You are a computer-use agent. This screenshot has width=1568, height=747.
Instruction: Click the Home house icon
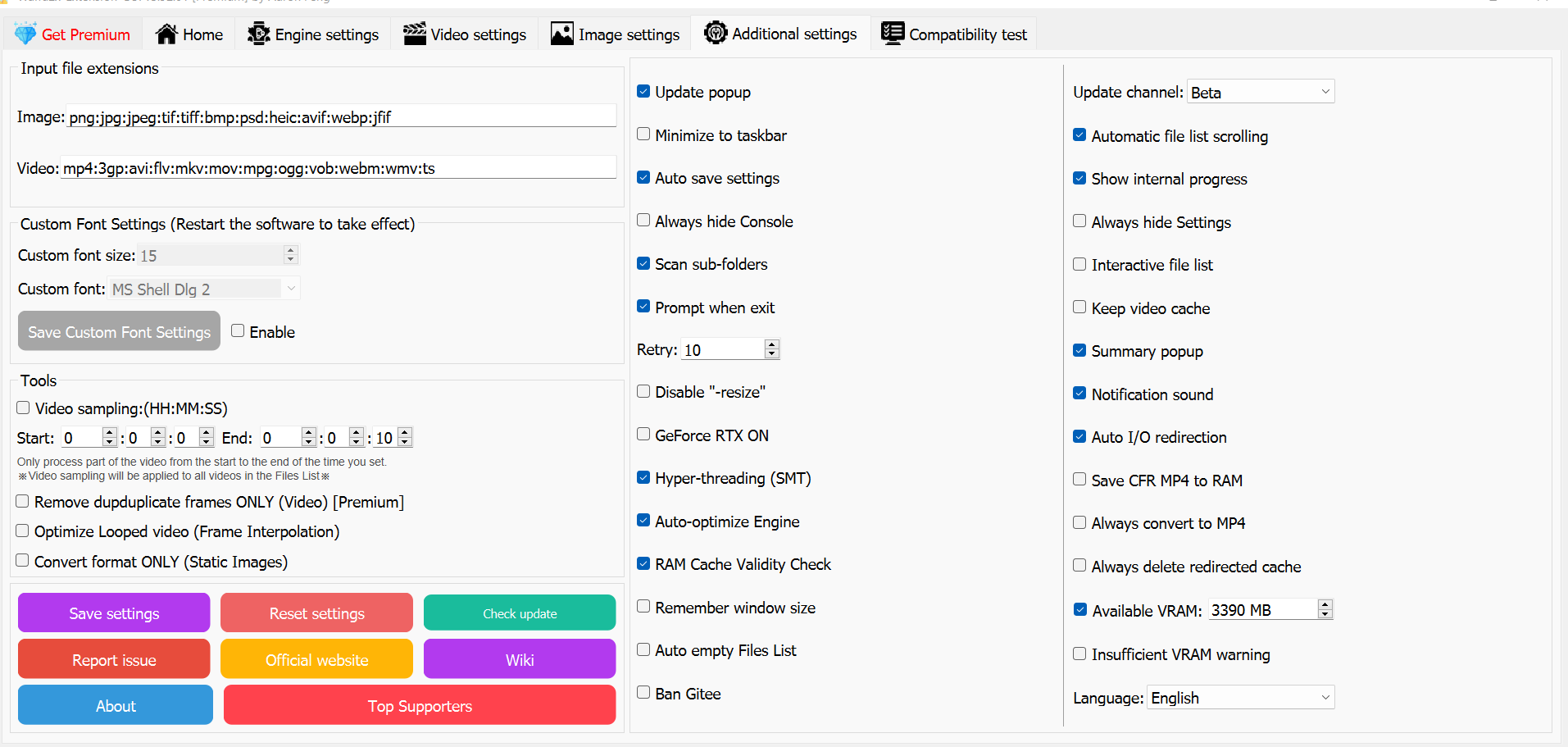coord(166,34)
